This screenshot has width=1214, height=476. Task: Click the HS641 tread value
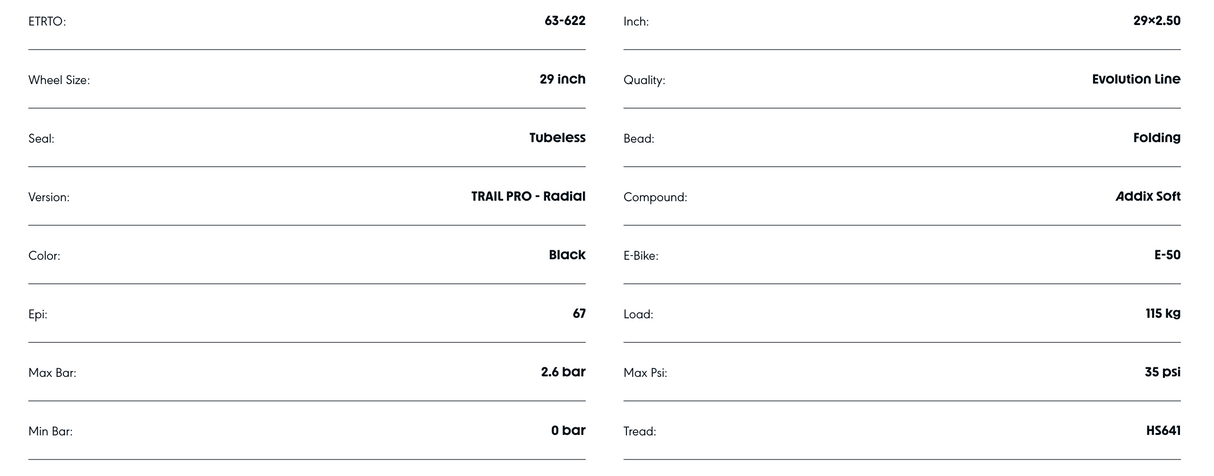1163,431
